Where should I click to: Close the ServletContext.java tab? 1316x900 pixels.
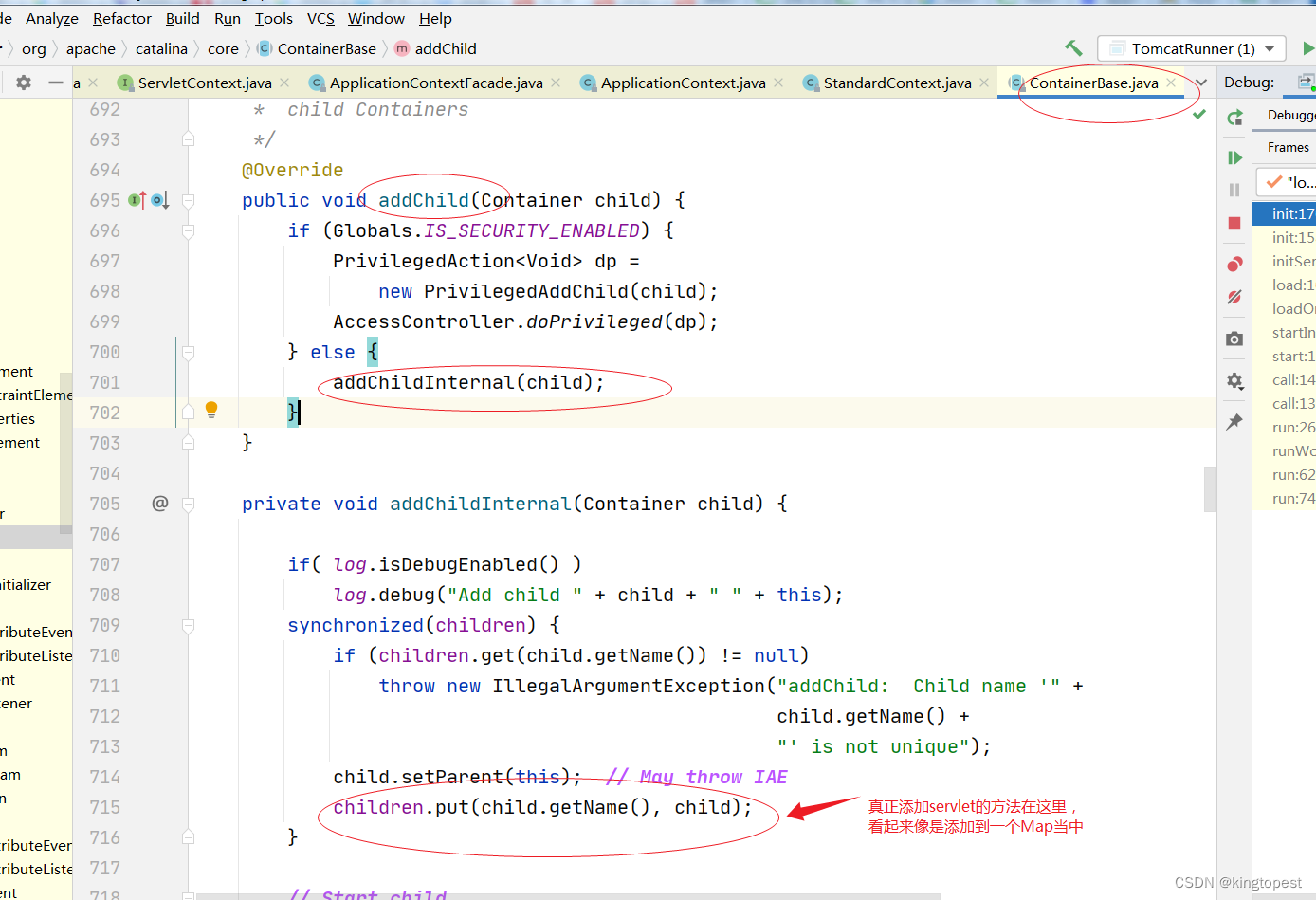click(x=284, y=83)
